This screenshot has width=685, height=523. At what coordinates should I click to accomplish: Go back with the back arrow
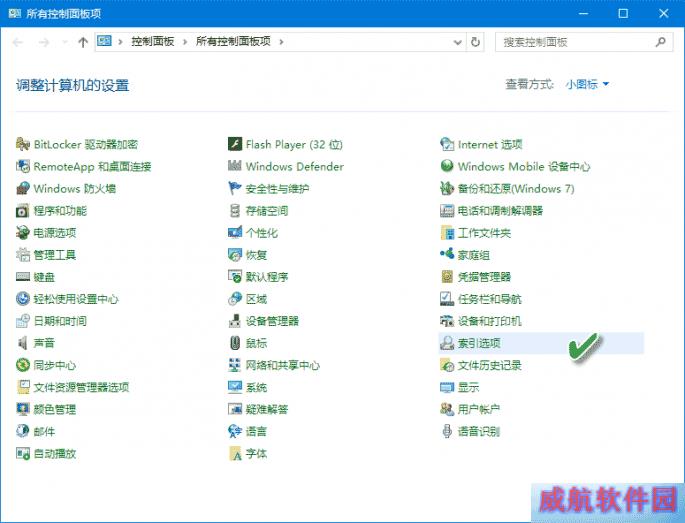[x=18, y=42]
